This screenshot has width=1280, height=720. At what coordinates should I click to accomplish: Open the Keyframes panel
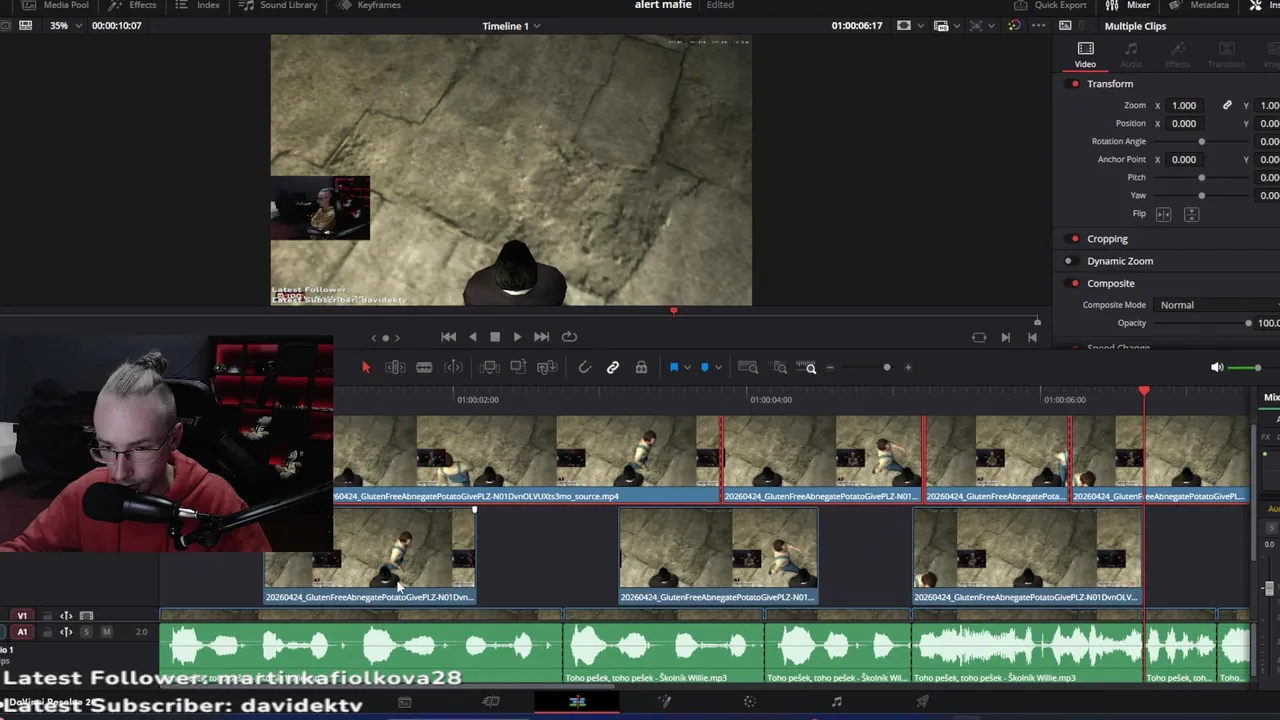369,5
